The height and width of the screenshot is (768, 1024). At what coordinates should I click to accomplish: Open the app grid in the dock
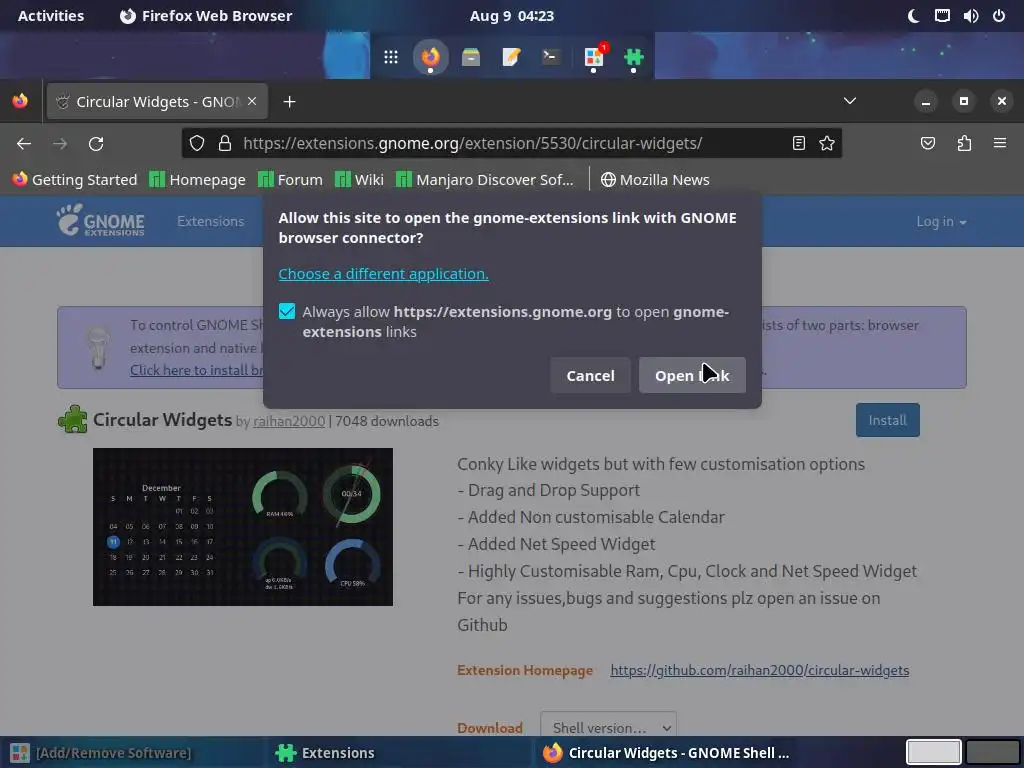(x=391, y=57)
